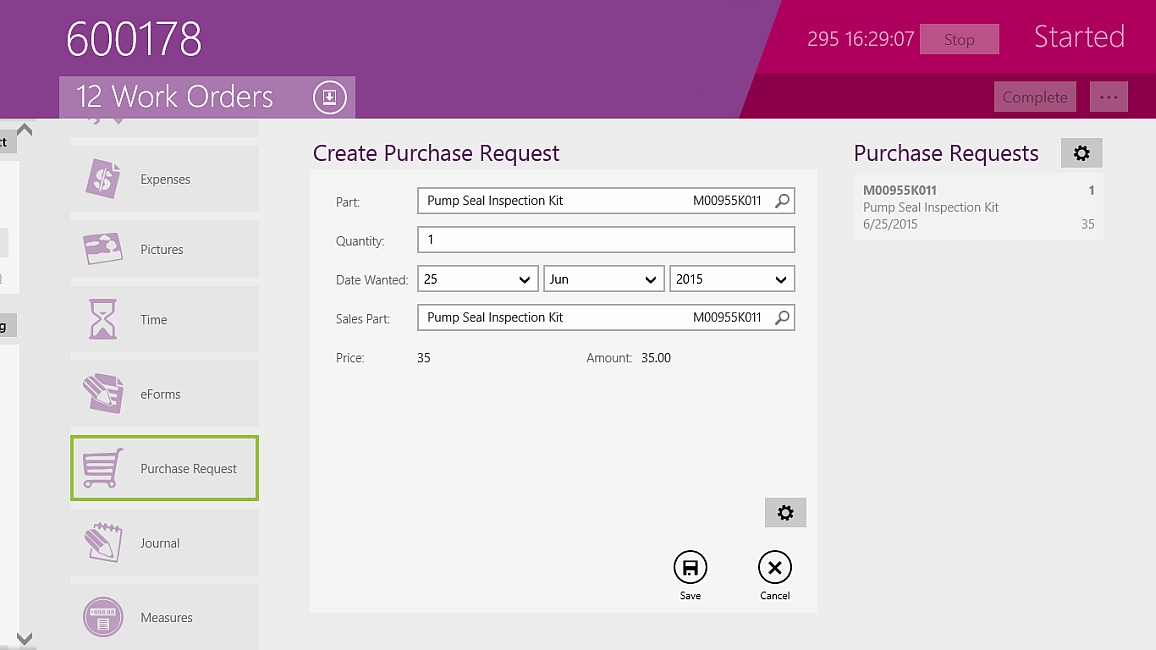Click the Sales Part field text
This screenshot has height=650, width=1156.
pyautogui.click(x=495, y=318)
